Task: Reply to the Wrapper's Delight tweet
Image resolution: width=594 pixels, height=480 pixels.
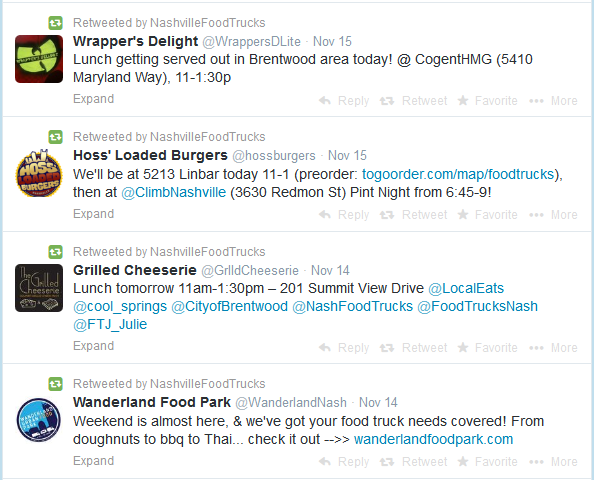Action: (x=344, y=101)
